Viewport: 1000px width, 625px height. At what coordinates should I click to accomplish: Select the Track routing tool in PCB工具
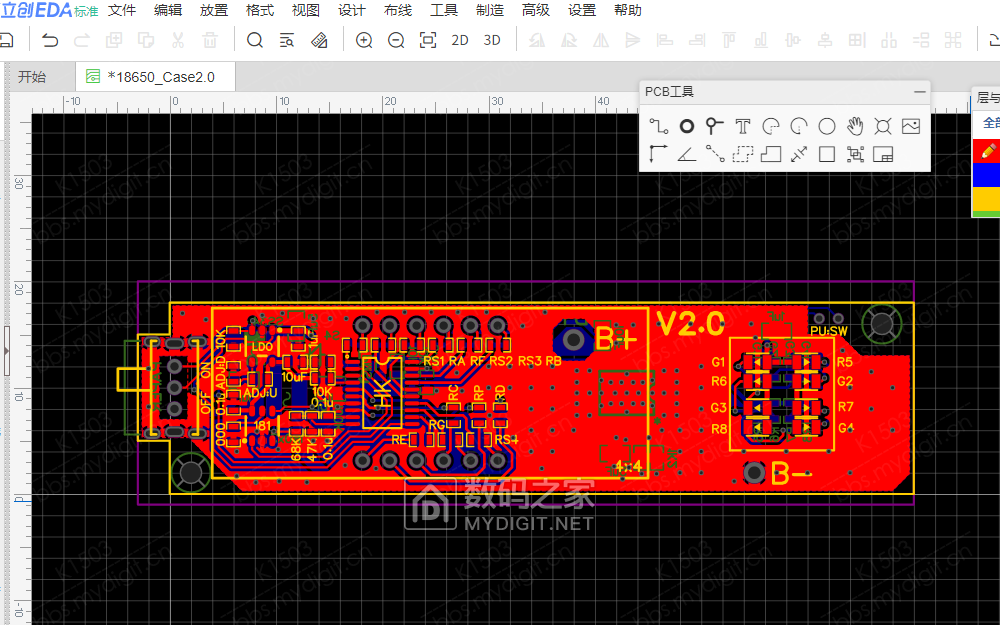(x=659, y=126)
